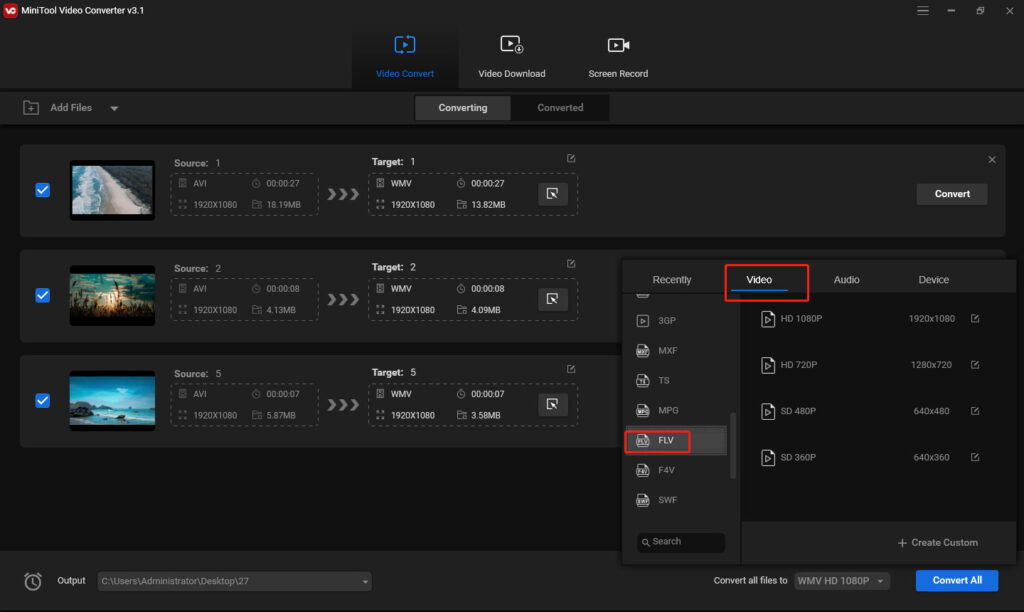The height and width of the screenshot is (612, 1024).
Task: Open the Video Download tab
Action: click(x=511, y=57)
